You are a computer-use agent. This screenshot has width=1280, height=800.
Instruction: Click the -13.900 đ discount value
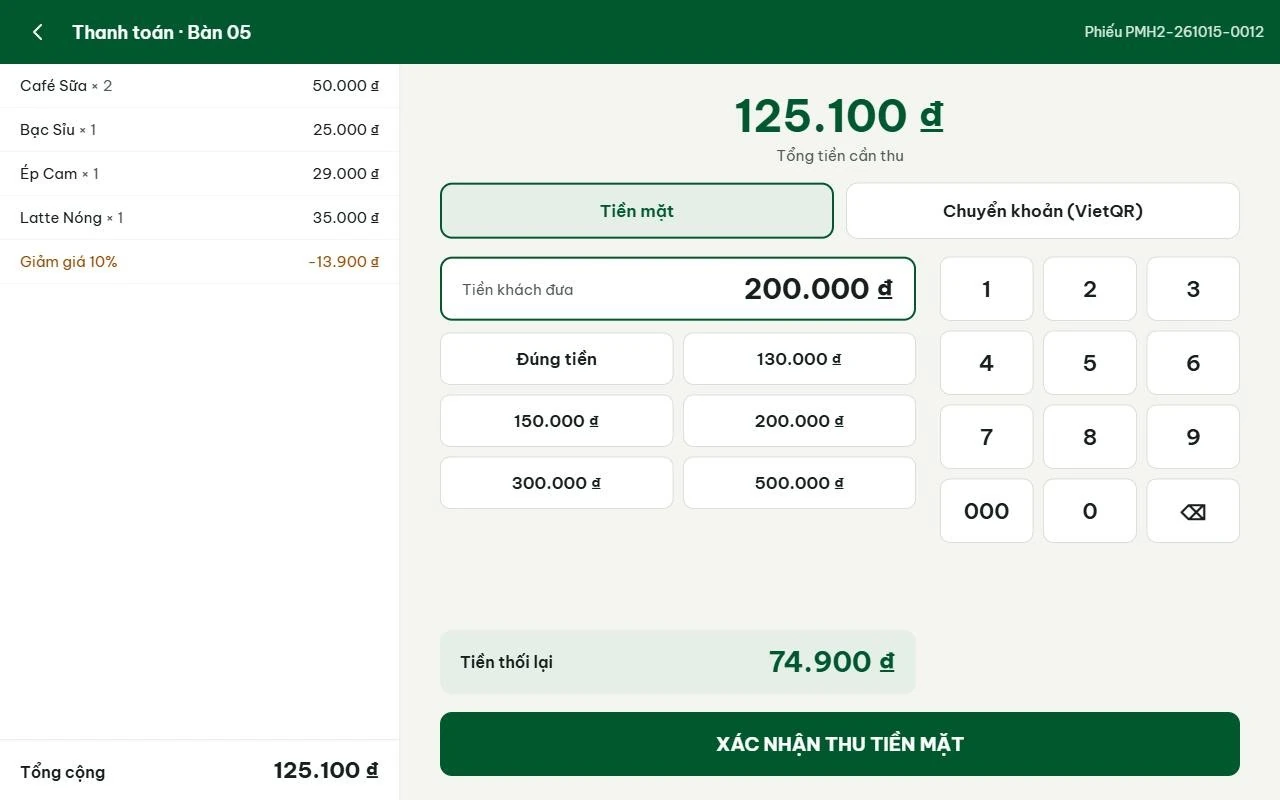(x=343, y=262)
